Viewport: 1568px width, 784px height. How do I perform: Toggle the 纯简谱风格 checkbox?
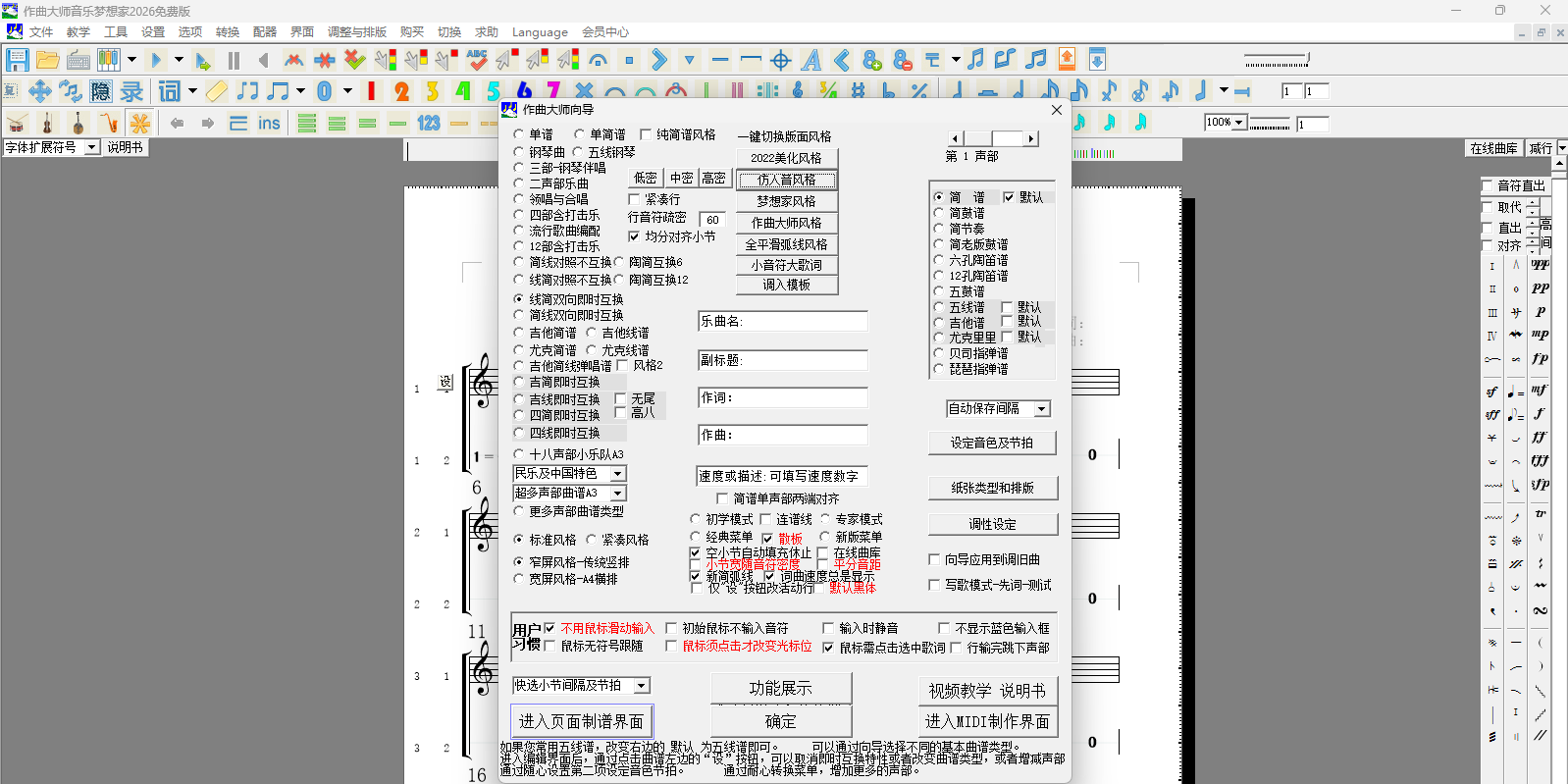pyautogui.click(x=646, y=134)
